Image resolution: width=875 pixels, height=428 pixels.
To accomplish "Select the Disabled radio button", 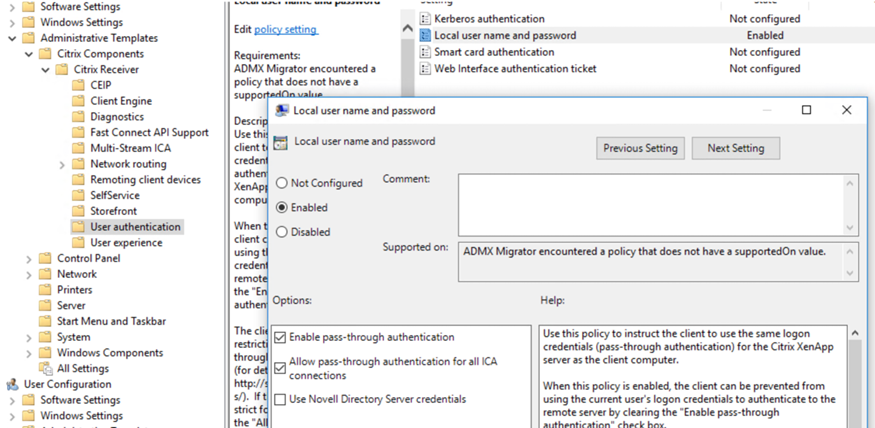I will 282,232.
